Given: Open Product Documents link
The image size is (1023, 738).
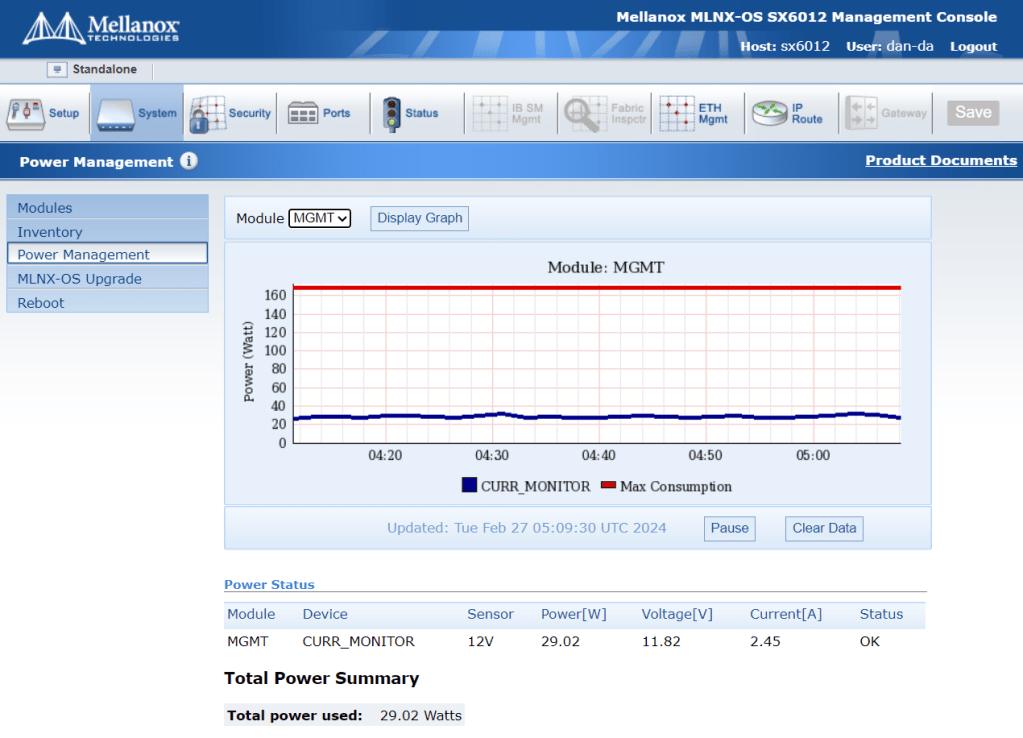Looking at the screenshot, I should (x=940, y=160).
